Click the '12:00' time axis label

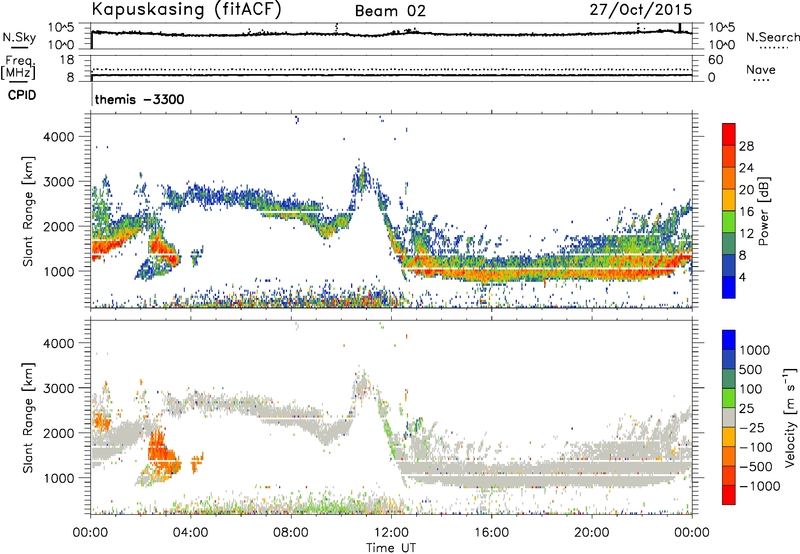tap(391, 532)
